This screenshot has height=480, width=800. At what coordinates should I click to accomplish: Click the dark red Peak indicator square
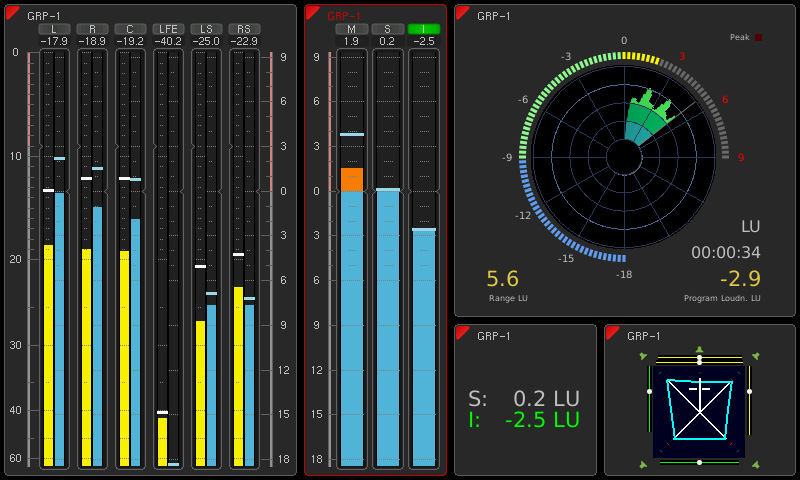[759, 37]
